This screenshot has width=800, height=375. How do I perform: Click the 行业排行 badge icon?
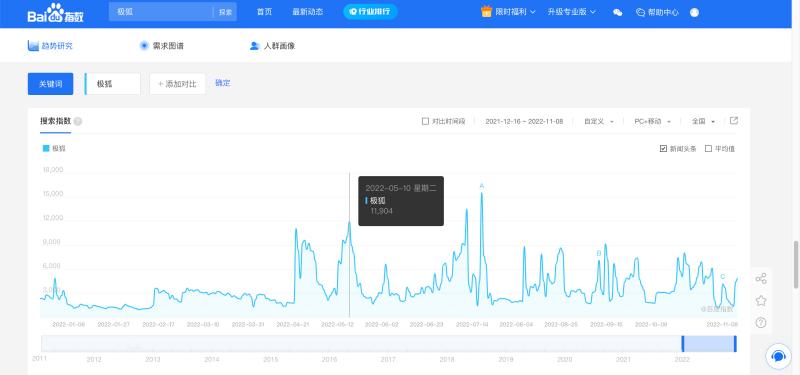click(x=352, y=12)
